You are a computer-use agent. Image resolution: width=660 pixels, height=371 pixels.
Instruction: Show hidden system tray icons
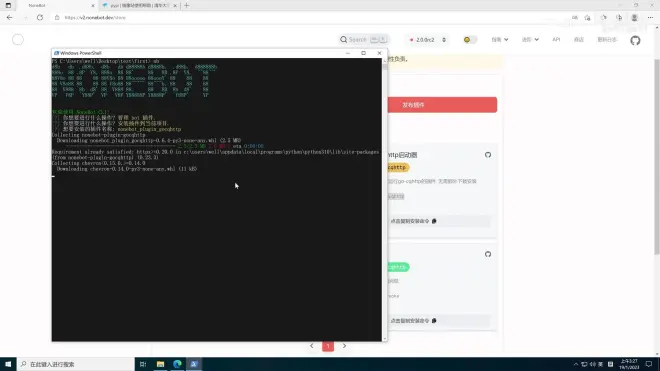(576, 364)
